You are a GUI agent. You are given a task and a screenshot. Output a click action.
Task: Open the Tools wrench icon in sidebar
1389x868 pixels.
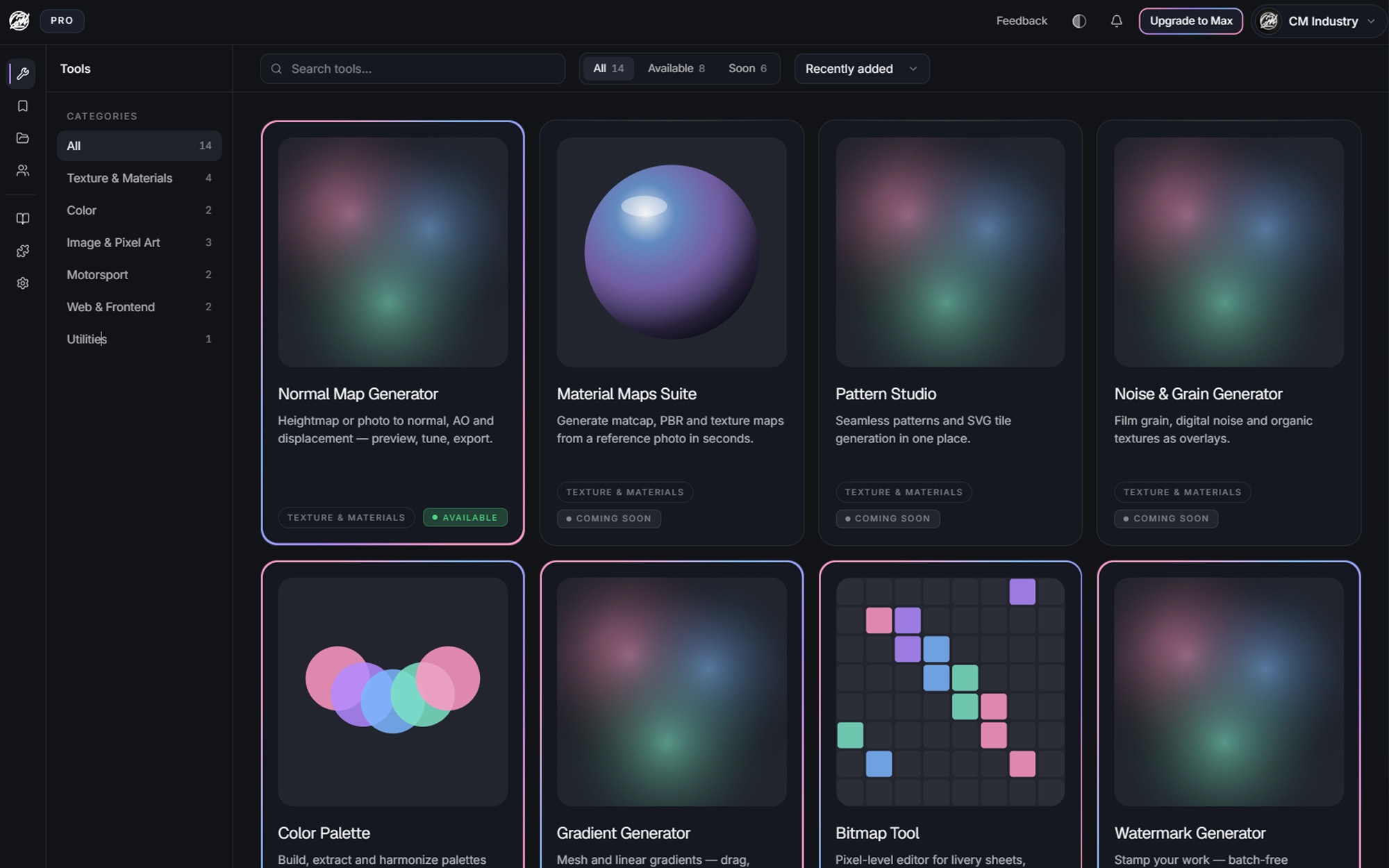coord(23,74)
